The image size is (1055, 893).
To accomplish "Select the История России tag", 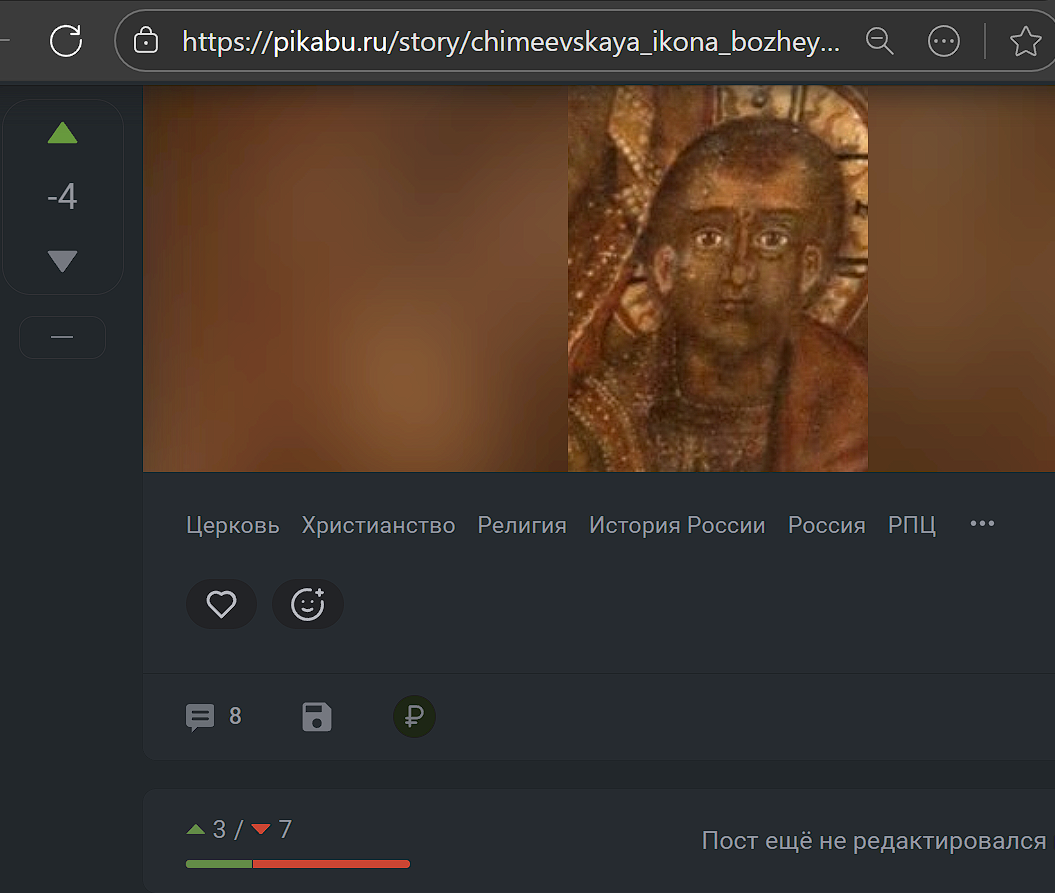I will tap(676, 525).
